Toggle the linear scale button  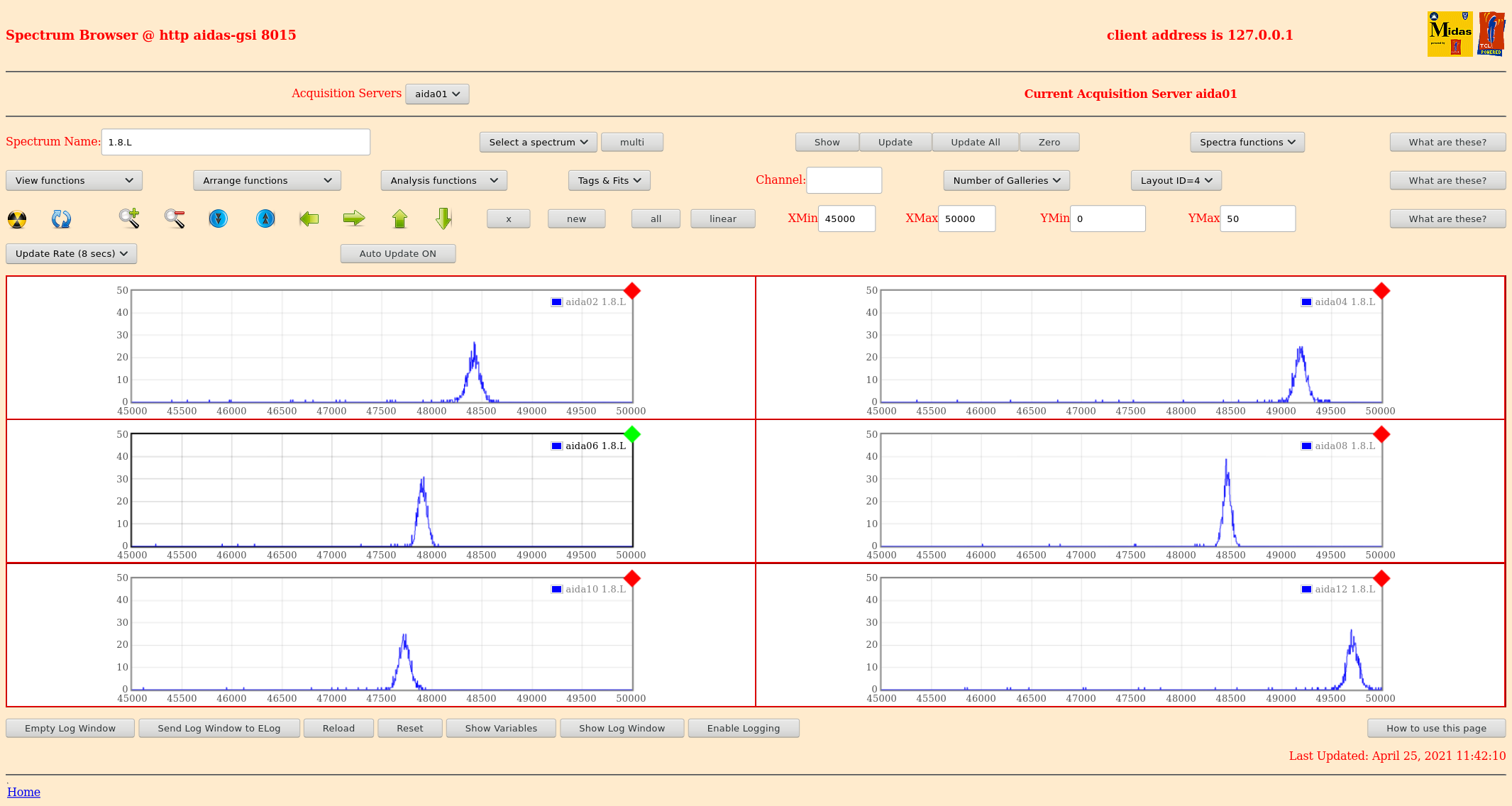tap(722, 219)
